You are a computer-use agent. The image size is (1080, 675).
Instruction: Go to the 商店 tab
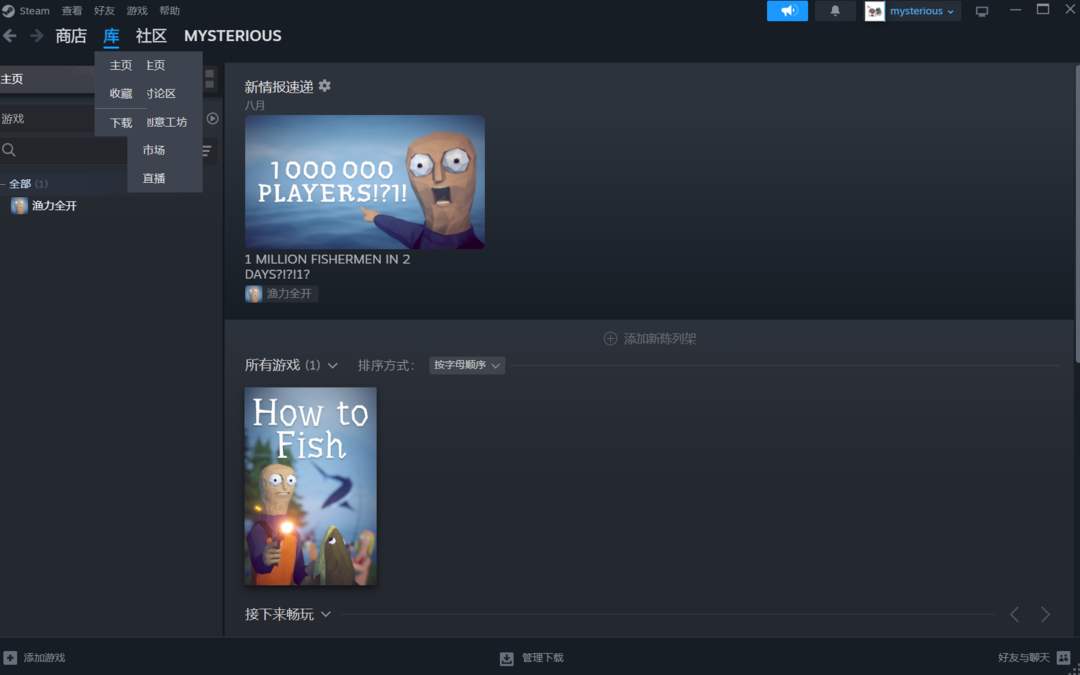[71, 36]
